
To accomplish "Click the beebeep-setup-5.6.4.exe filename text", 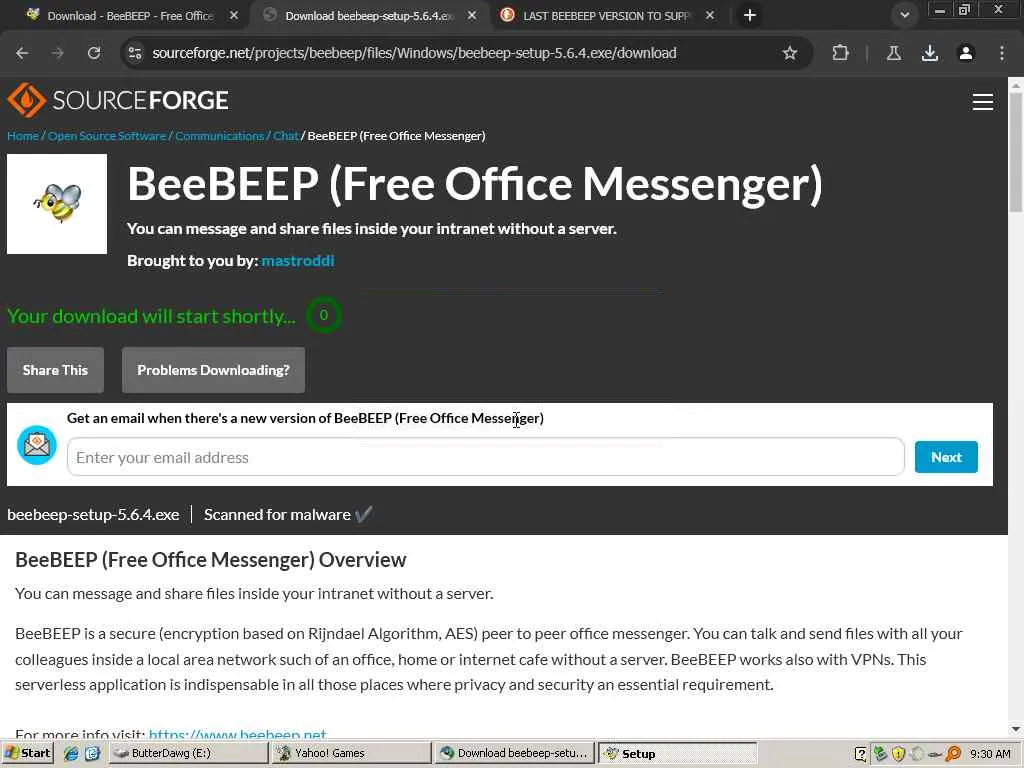I will click(x=93, y=515).
